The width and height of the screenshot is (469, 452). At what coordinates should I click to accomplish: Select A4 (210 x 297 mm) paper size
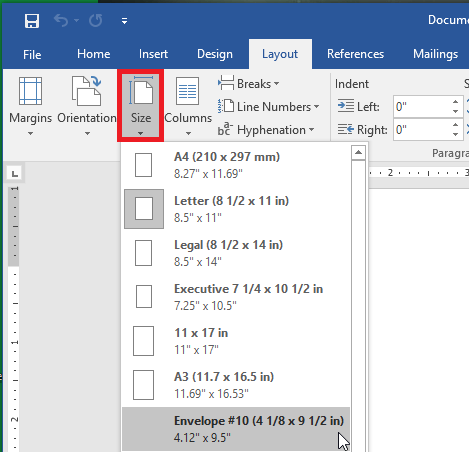point(236,165)
